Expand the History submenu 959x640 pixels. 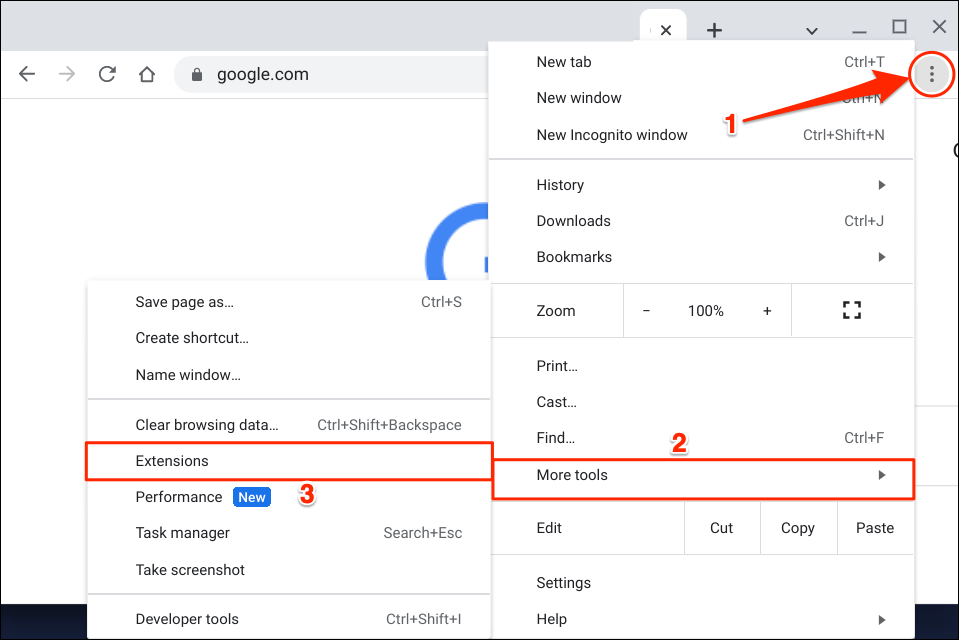point(700,185)
